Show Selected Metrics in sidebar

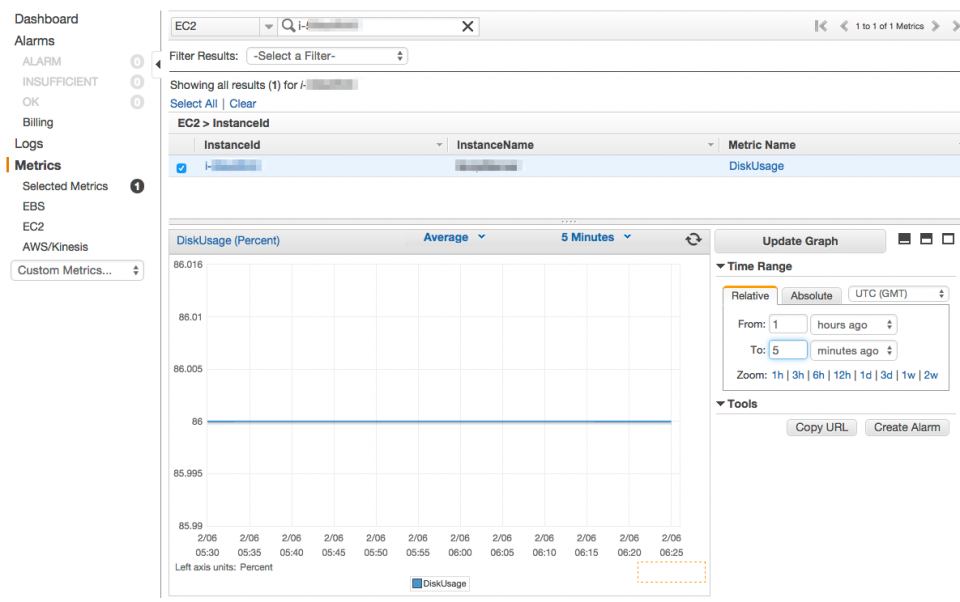[x=65, y=186]
